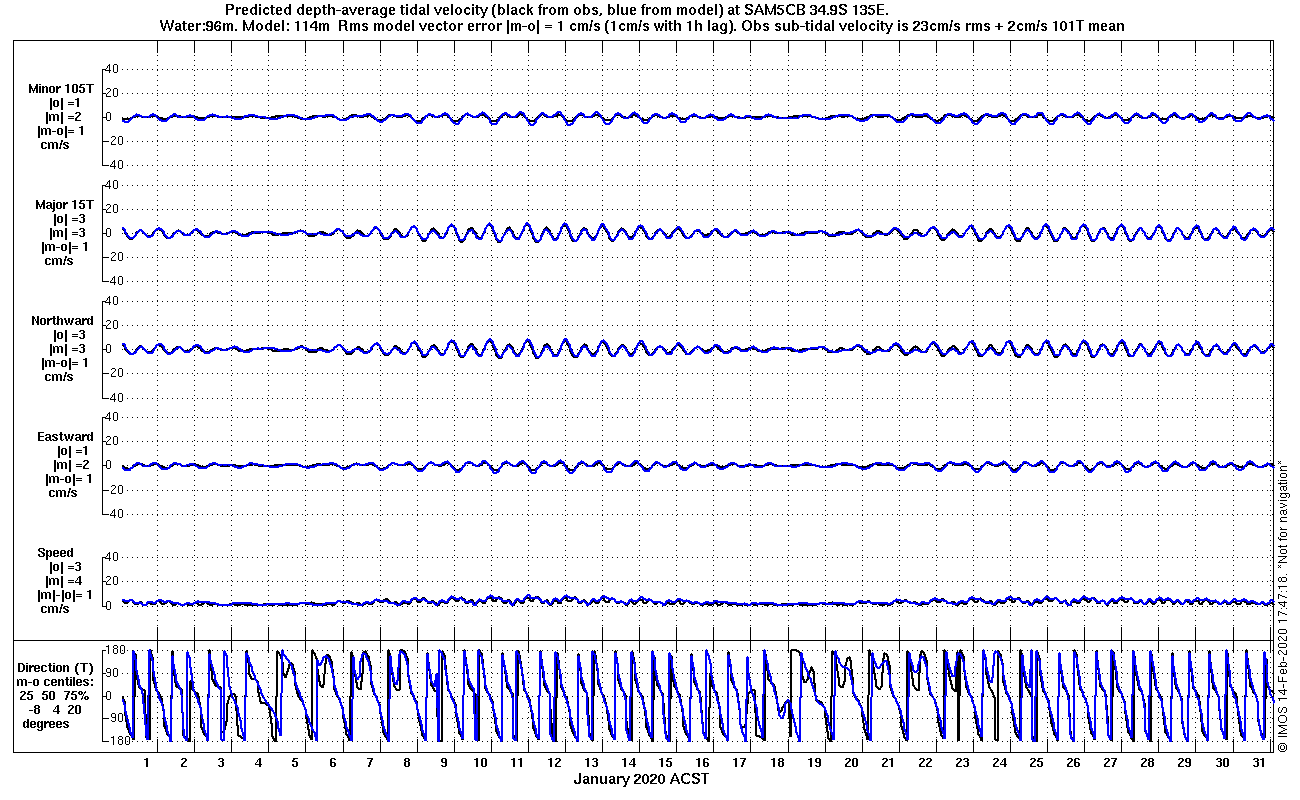Click day 23 tick label on date axis
Screen dimensions: 1300x800
click(x=961, y=762)
